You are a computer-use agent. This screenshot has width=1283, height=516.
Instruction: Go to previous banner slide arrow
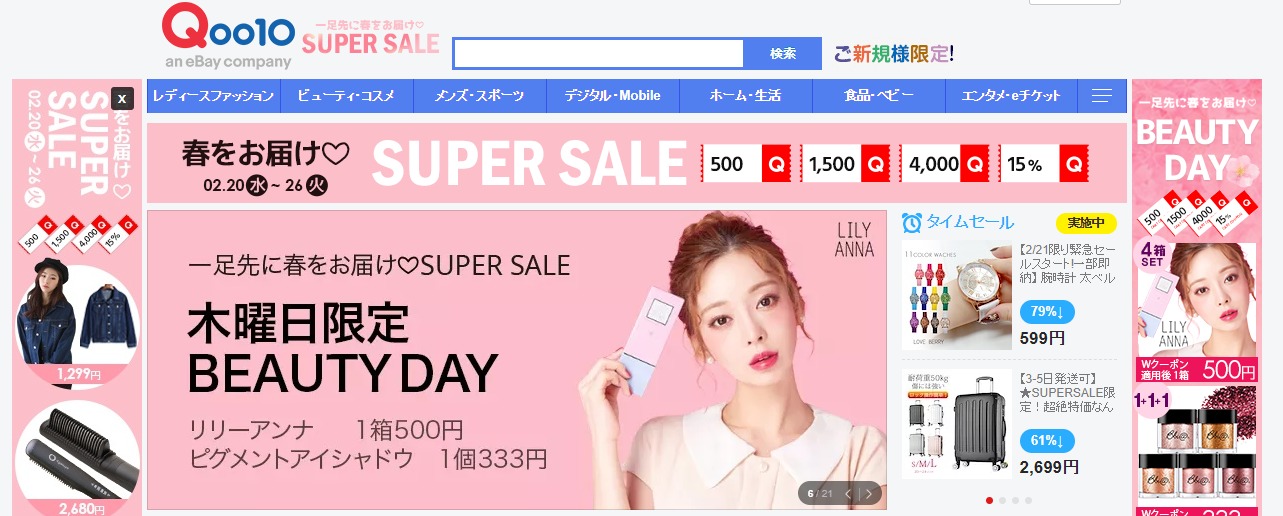[848, 493]
